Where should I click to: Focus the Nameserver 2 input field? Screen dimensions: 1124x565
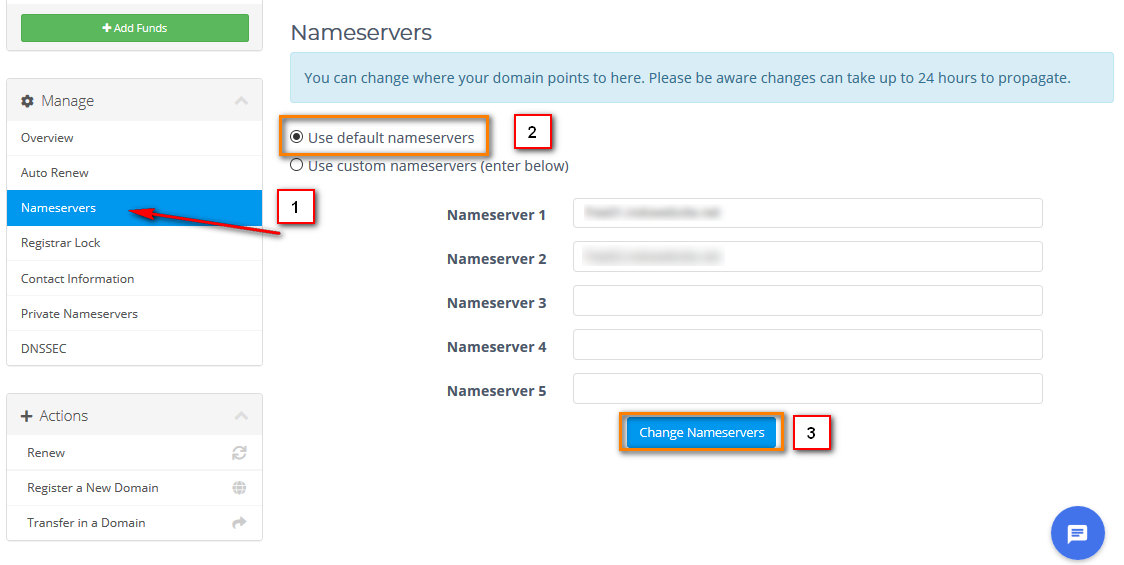pyautogui.click(x=808, y=257)
